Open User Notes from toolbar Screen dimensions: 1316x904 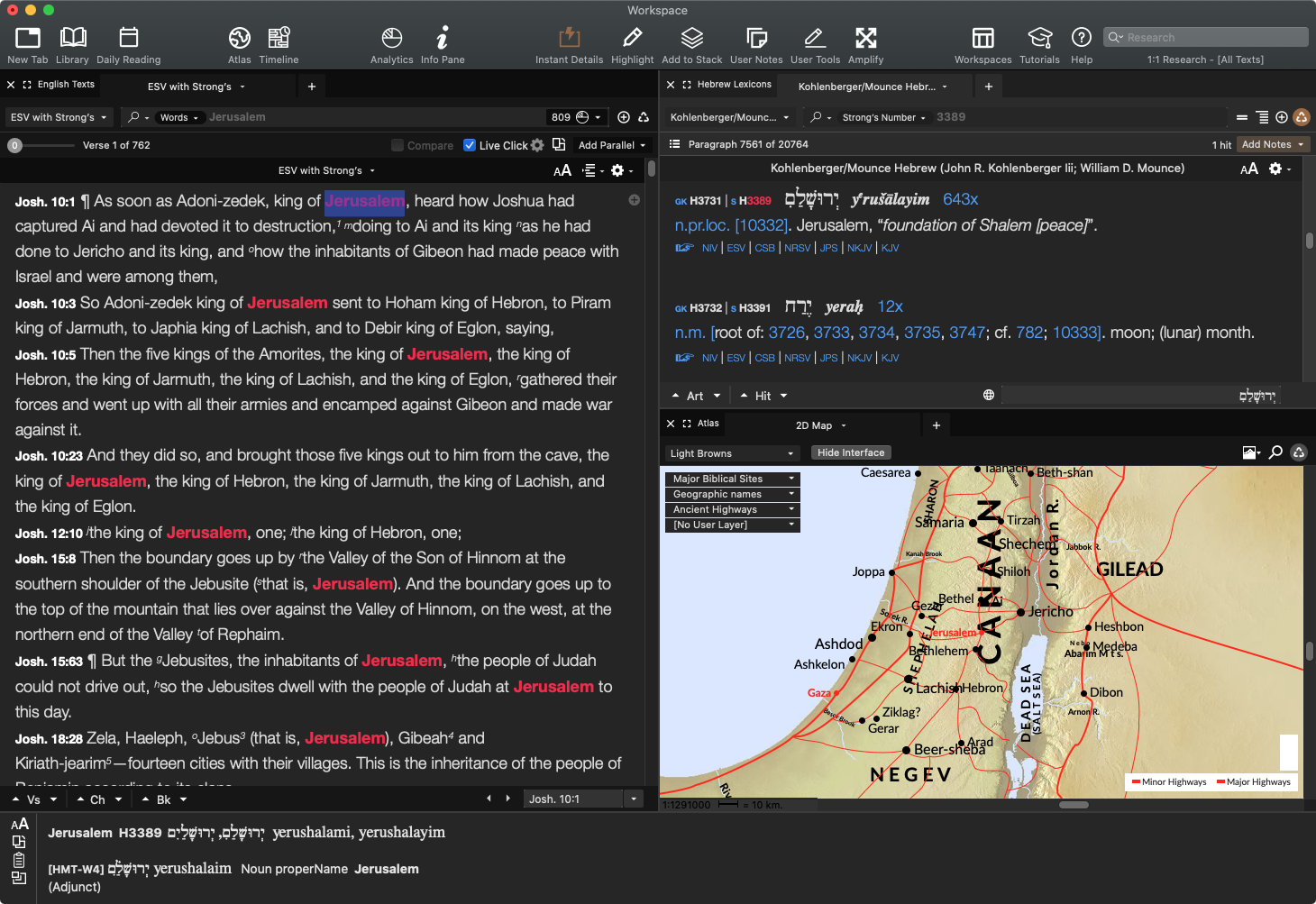coord(756,45)
